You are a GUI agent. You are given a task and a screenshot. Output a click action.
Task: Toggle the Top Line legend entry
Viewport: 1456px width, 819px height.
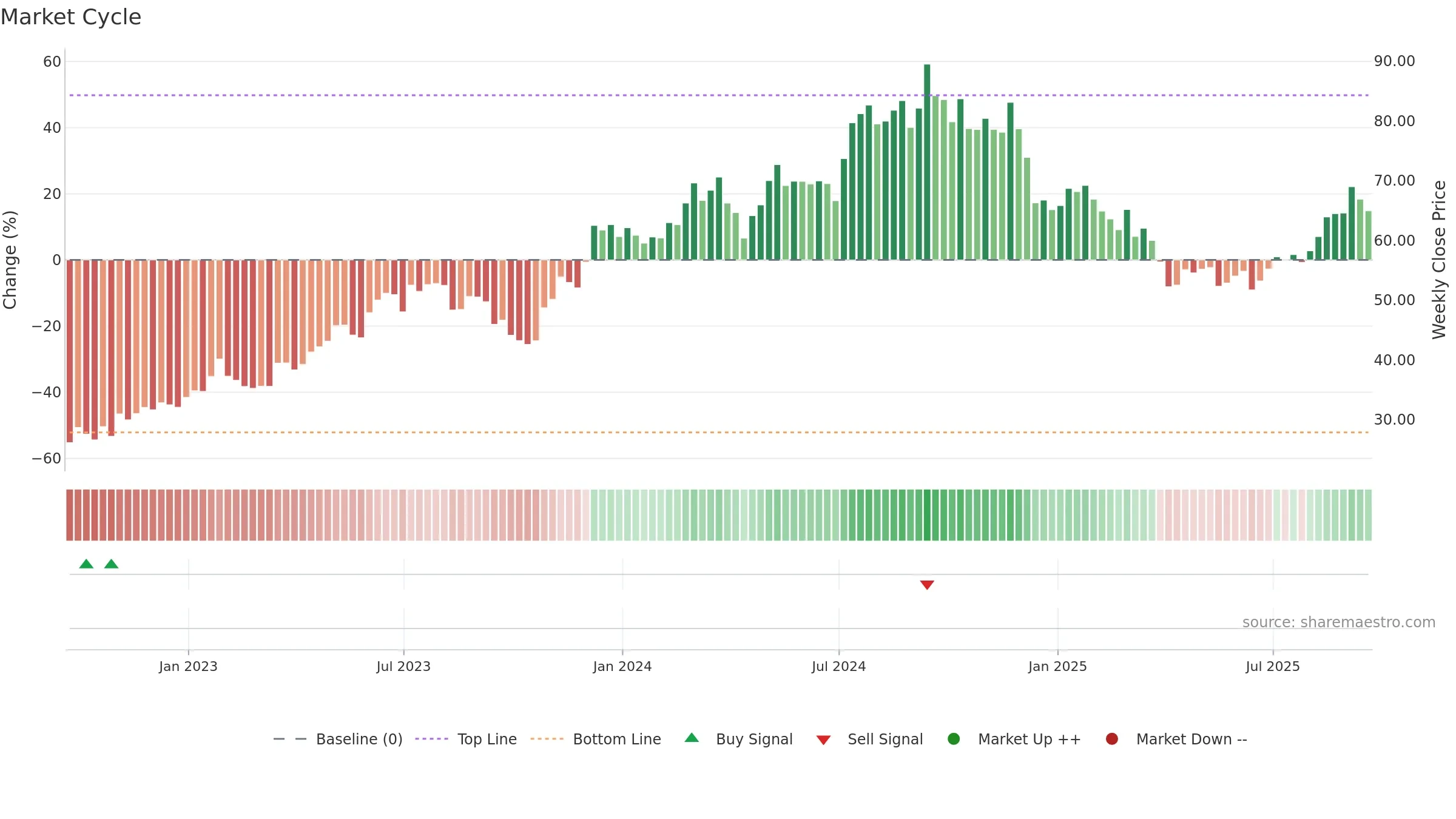coord(466,739)
